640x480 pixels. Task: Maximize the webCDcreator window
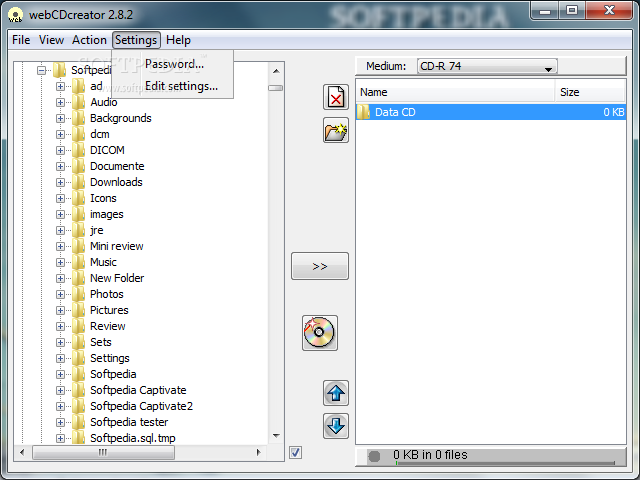tap(572, 11)
